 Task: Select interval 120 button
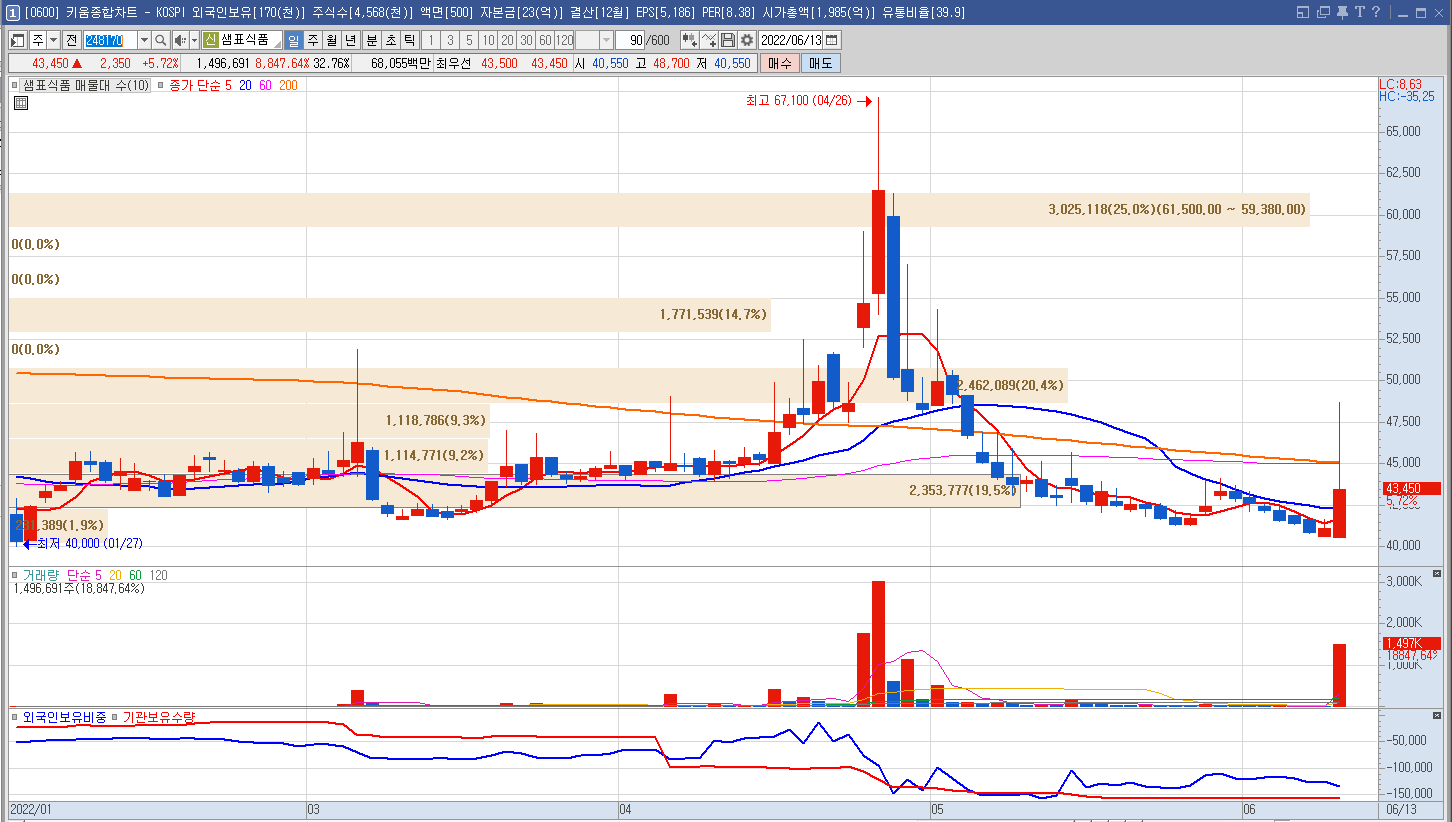pos(565,40)
